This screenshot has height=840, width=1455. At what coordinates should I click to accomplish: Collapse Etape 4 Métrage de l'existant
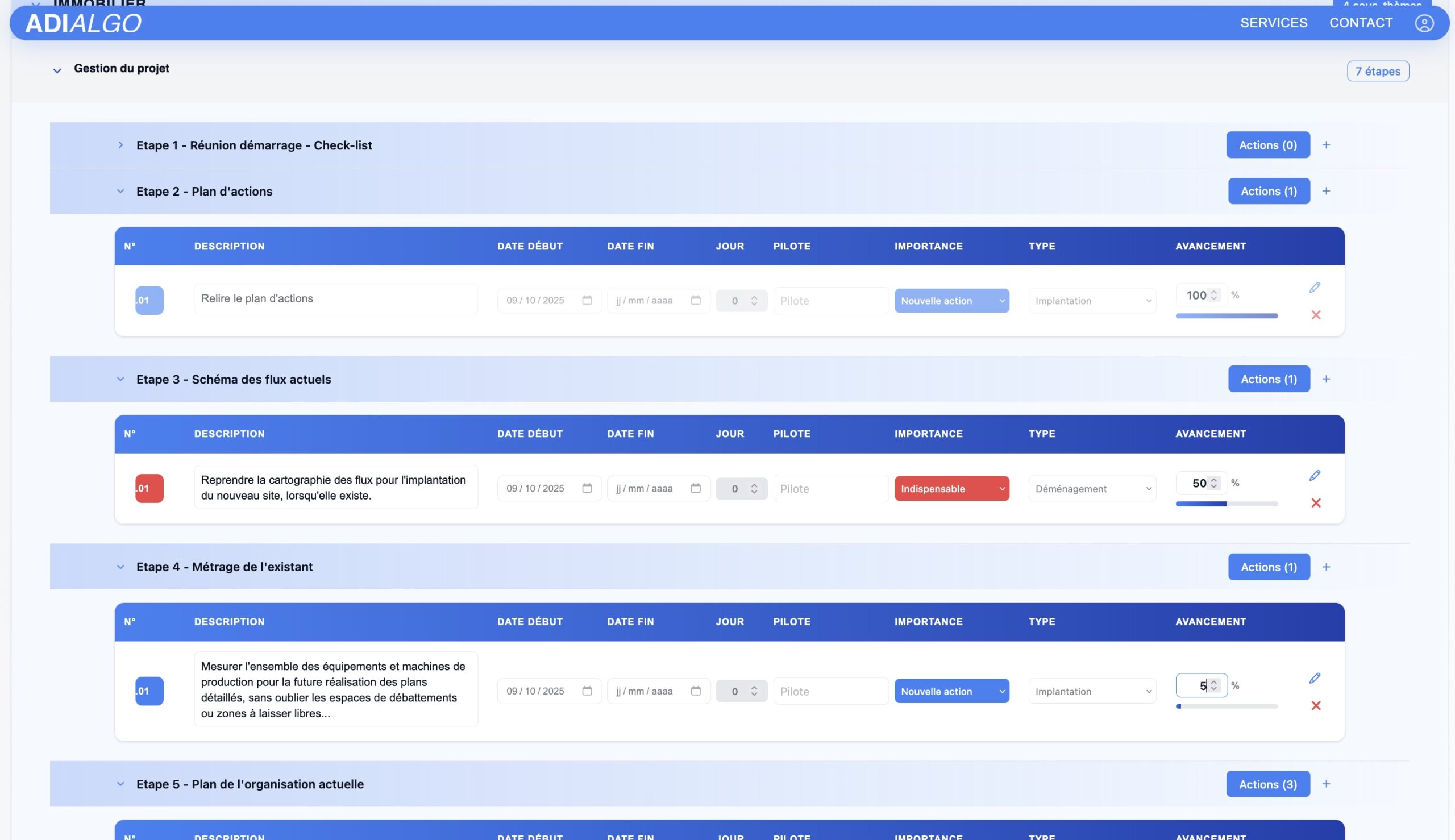click(x=120, y=567)
